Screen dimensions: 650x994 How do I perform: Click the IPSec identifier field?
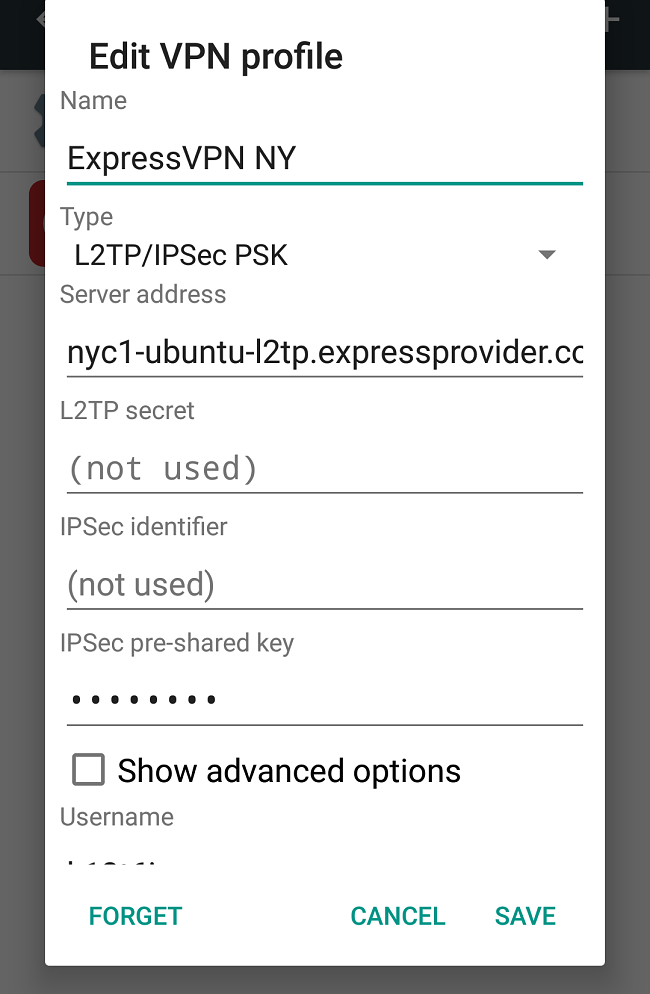pos(324,584)
